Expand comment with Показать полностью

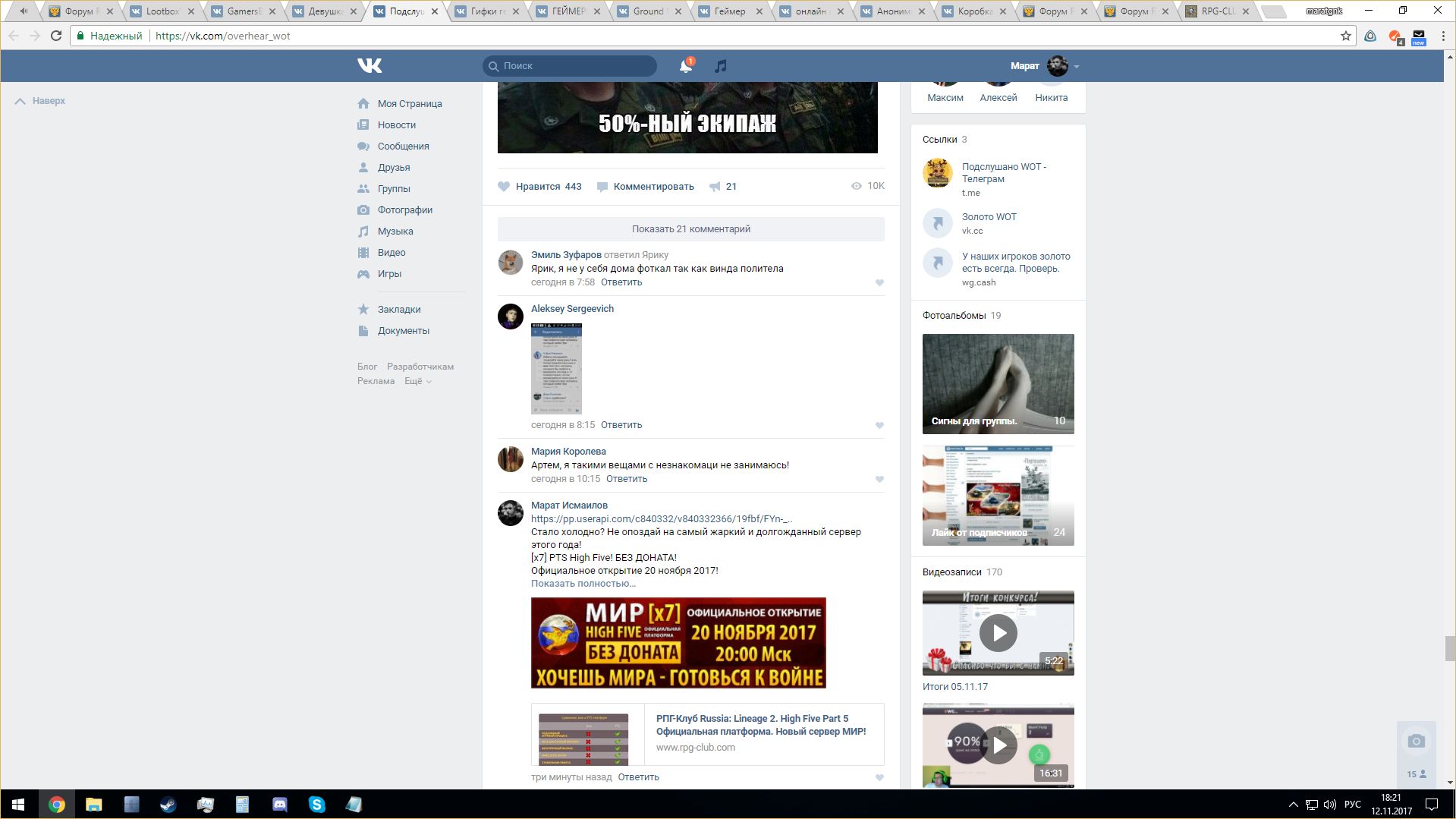pos(583,584)
